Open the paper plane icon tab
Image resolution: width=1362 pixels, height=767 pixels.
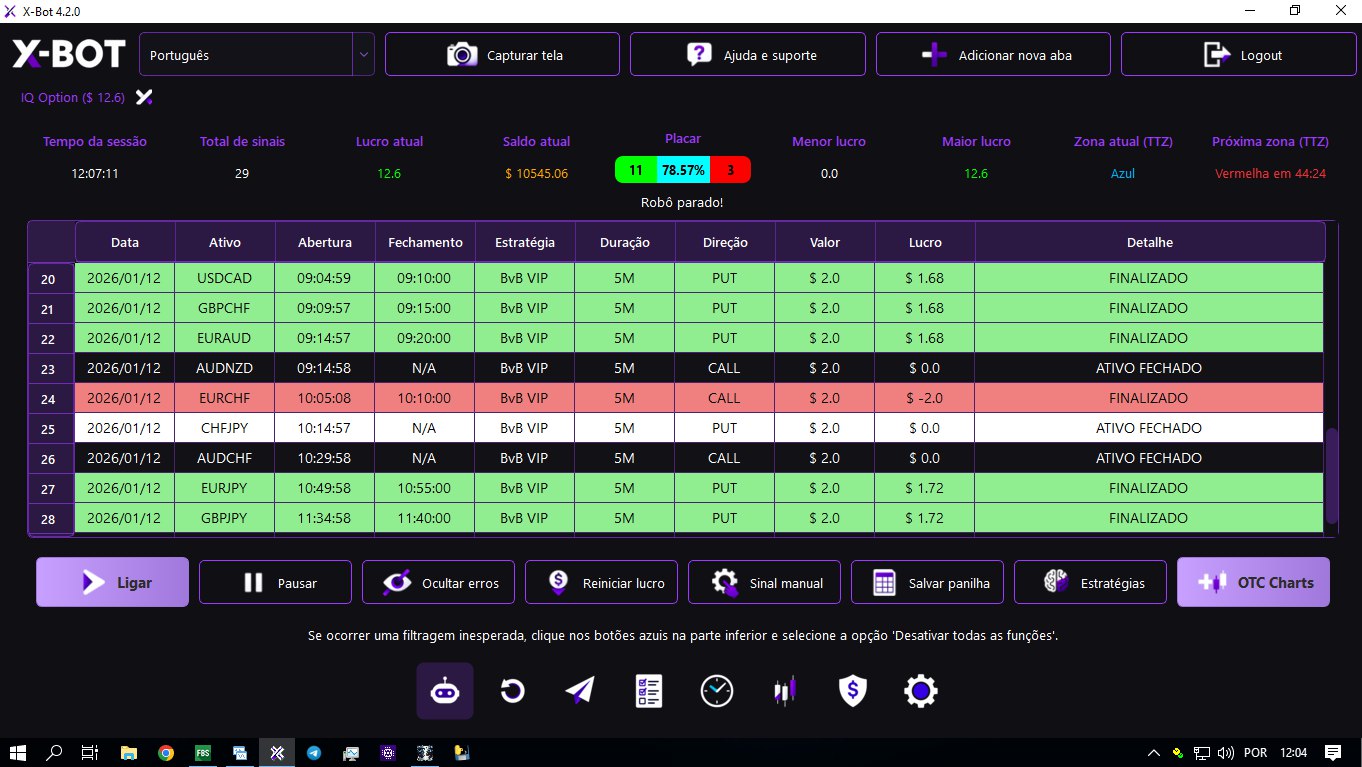(580, 691)
